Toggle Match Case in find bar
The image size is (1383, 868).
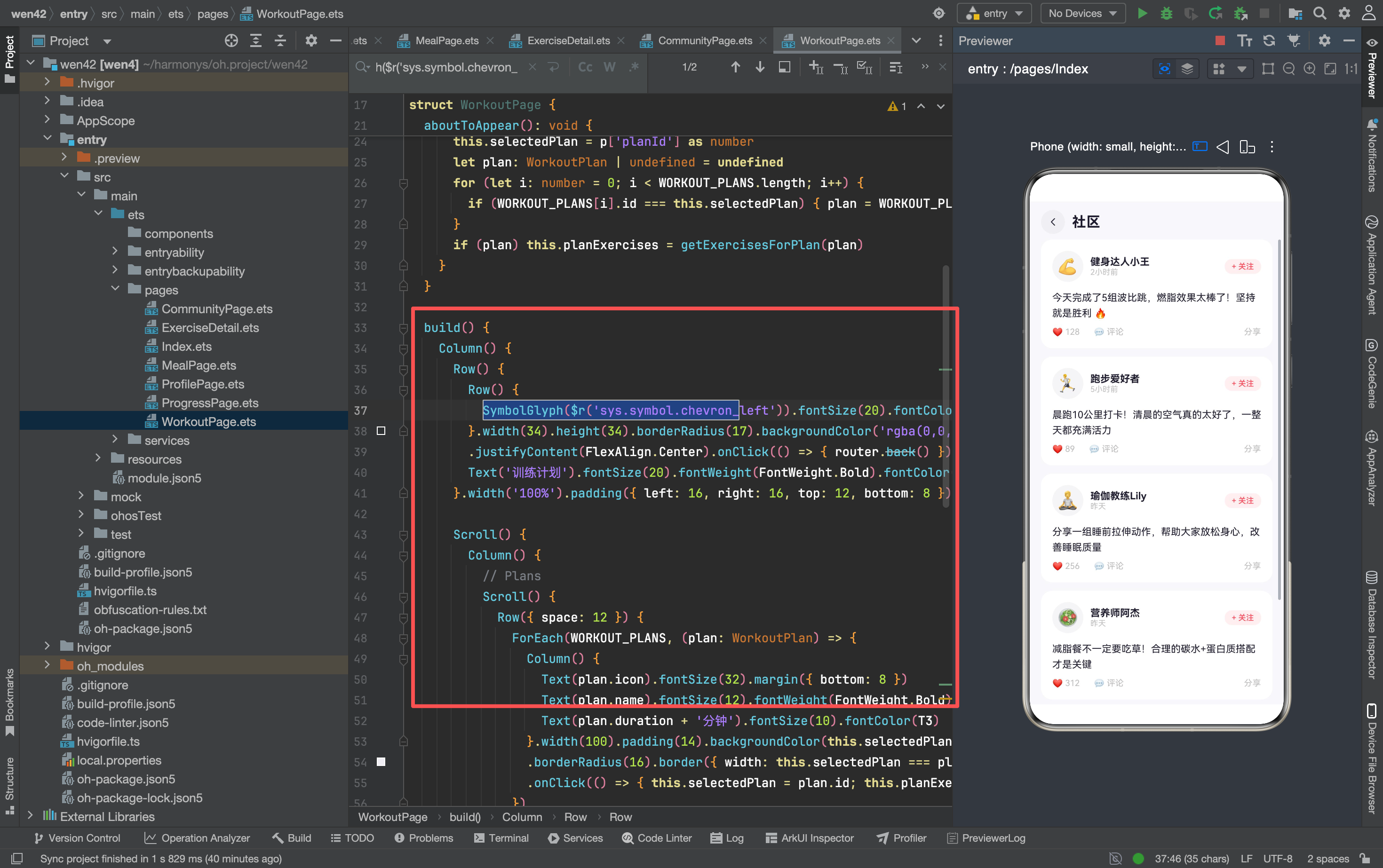coord(585,67)
